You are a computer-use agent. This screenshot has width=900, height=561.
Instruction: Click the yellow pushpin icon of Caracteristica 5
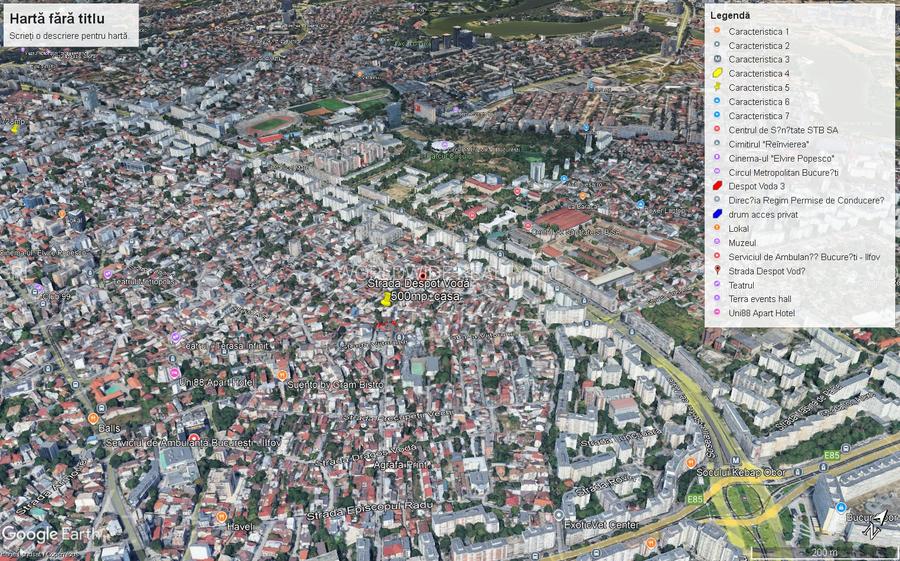[717, 87]
